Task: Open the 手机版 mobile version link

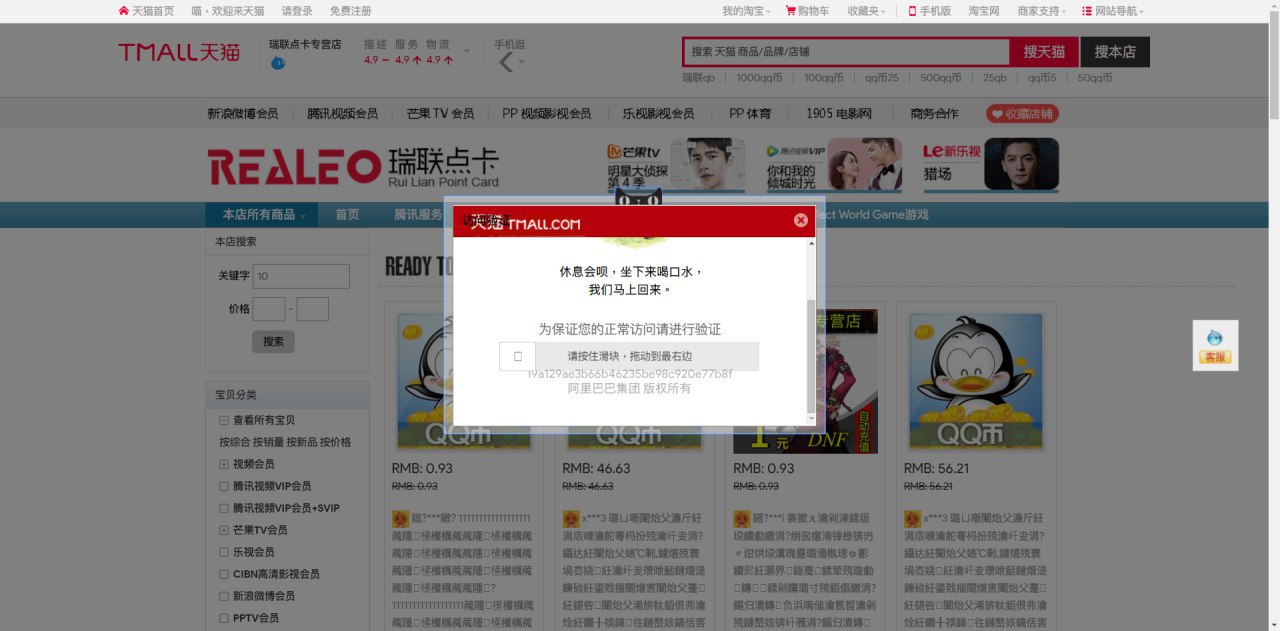Action: click(930, 11)
